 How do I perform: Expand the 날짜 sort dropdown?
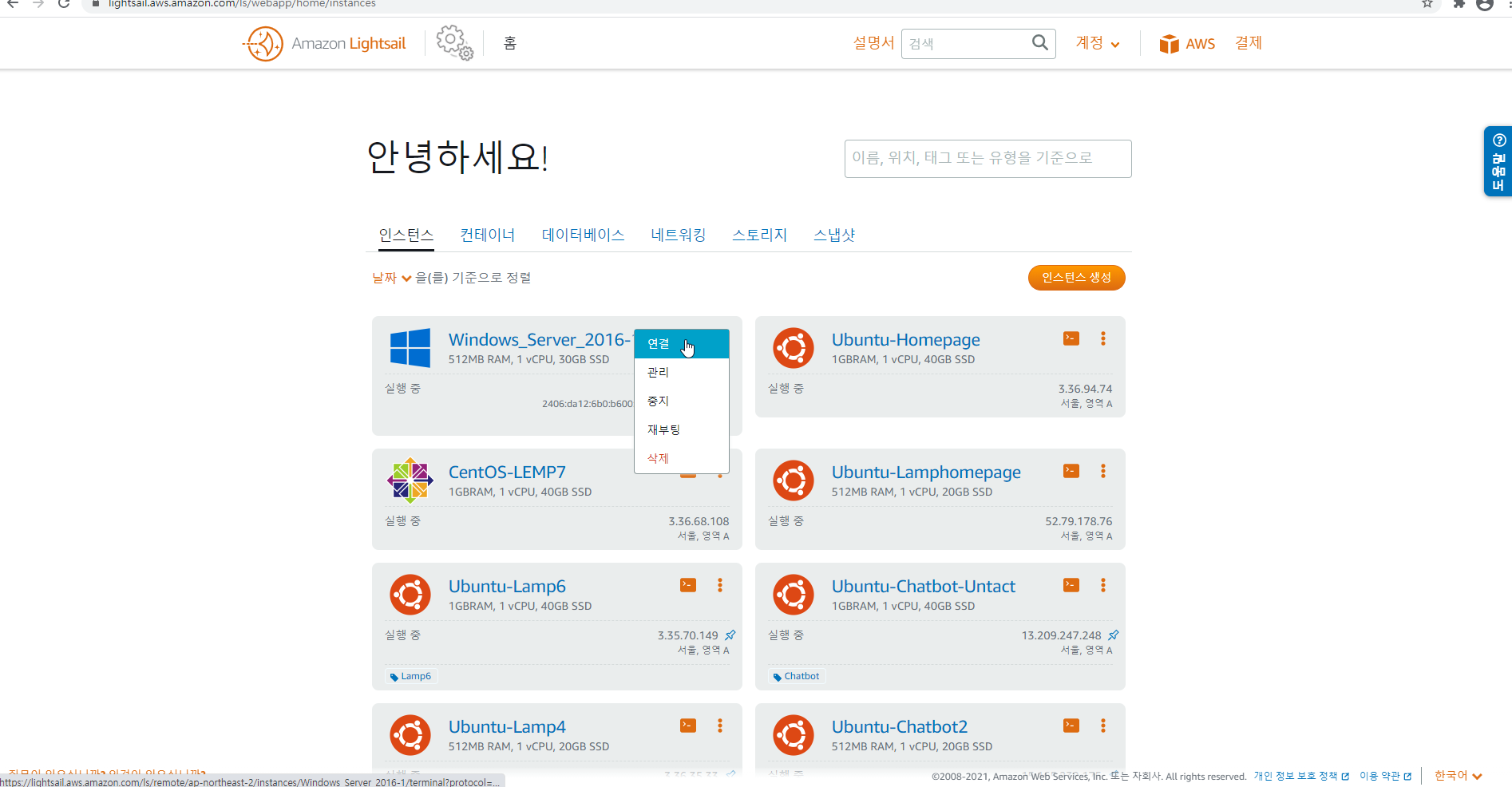(x=392, y=278)
